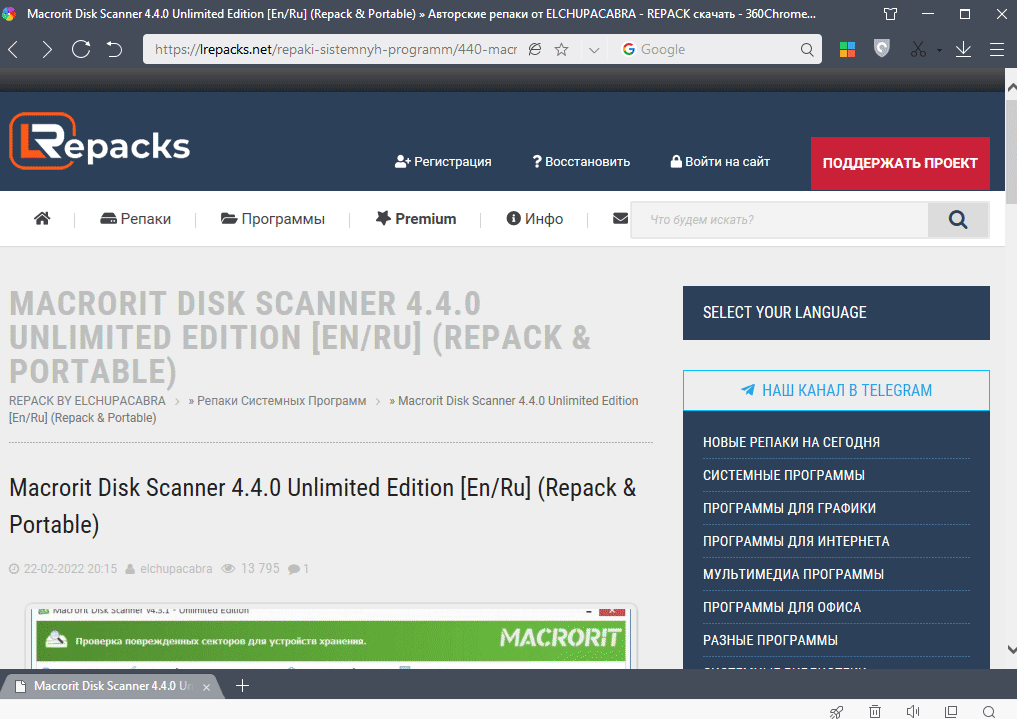
Task: Click the magnifier in the Google search box
Action: [x=807, y=49]
